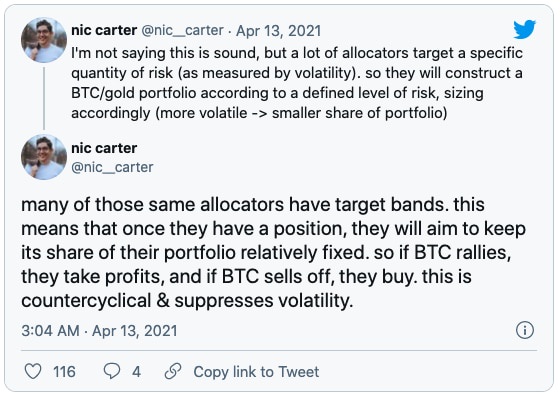Image resolution: width=560 pixels, height=398 pixels.
Task: Select Copy link to Tweet
Action: (256, 372)
